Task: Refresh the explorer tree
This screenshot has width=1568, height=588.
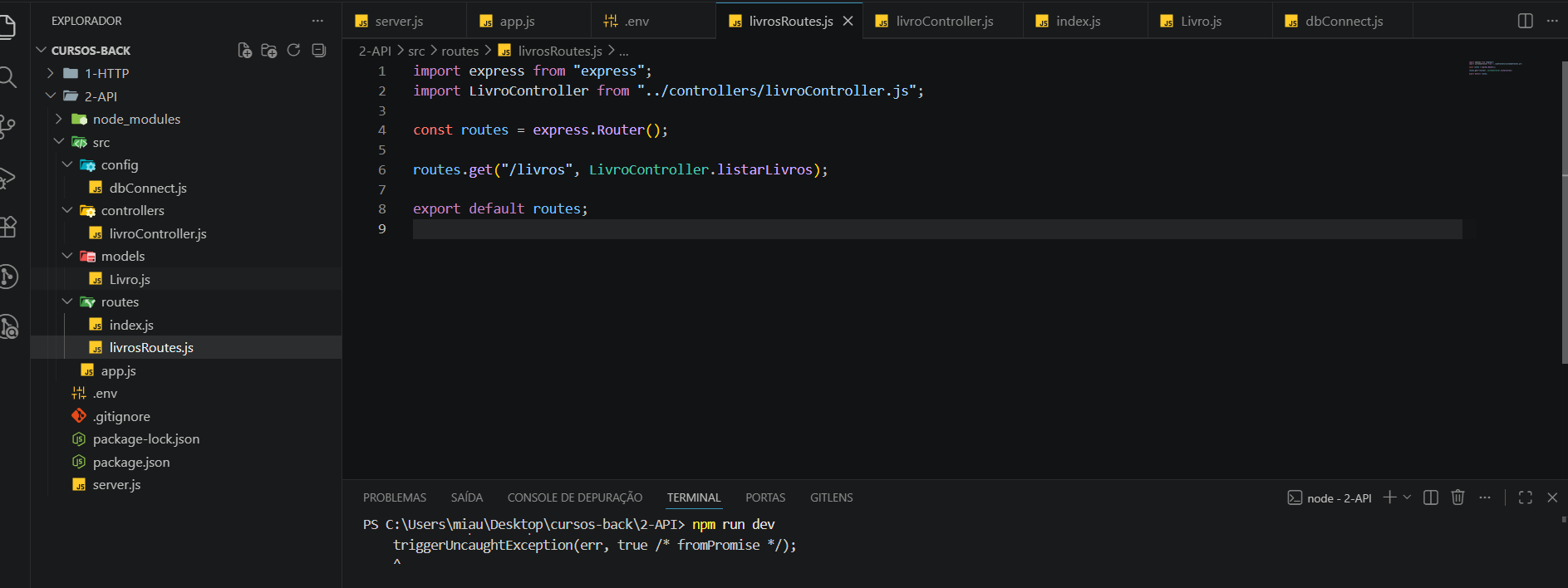Action: pos(293,51)
